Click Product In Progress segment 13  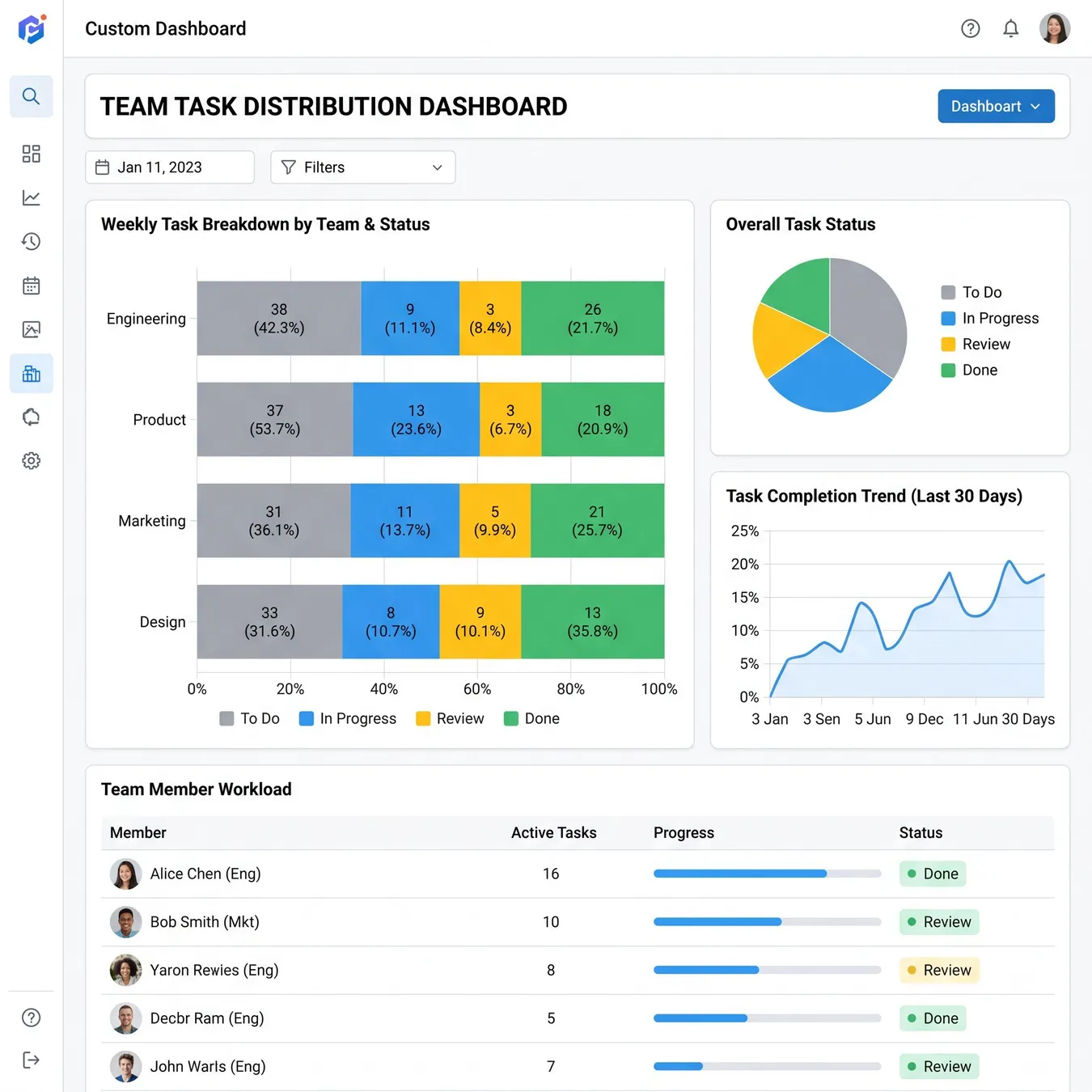[x=417, y=420]
